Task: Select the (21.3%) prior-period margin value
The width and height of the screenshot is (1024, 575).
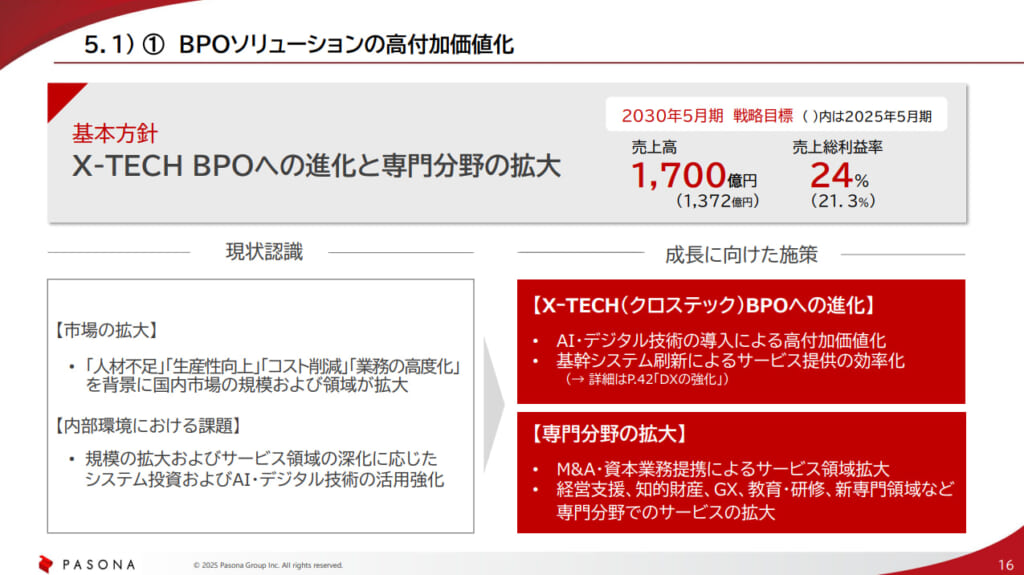Action: pyautogui.click(x=842, y=201)
